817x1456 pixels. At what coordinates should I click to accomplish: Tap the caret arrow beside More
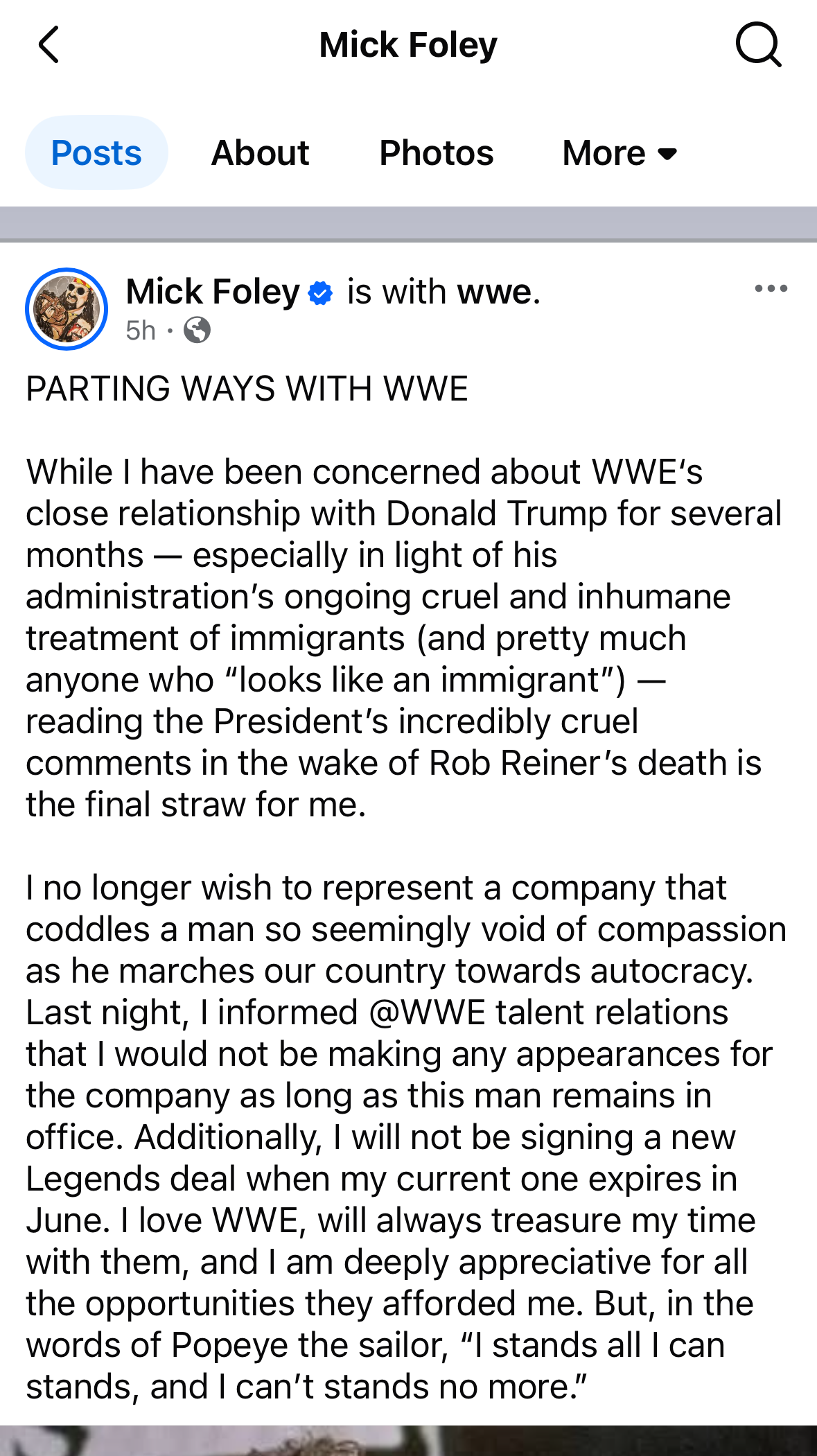pyautogui.click(x=667, y=154)
